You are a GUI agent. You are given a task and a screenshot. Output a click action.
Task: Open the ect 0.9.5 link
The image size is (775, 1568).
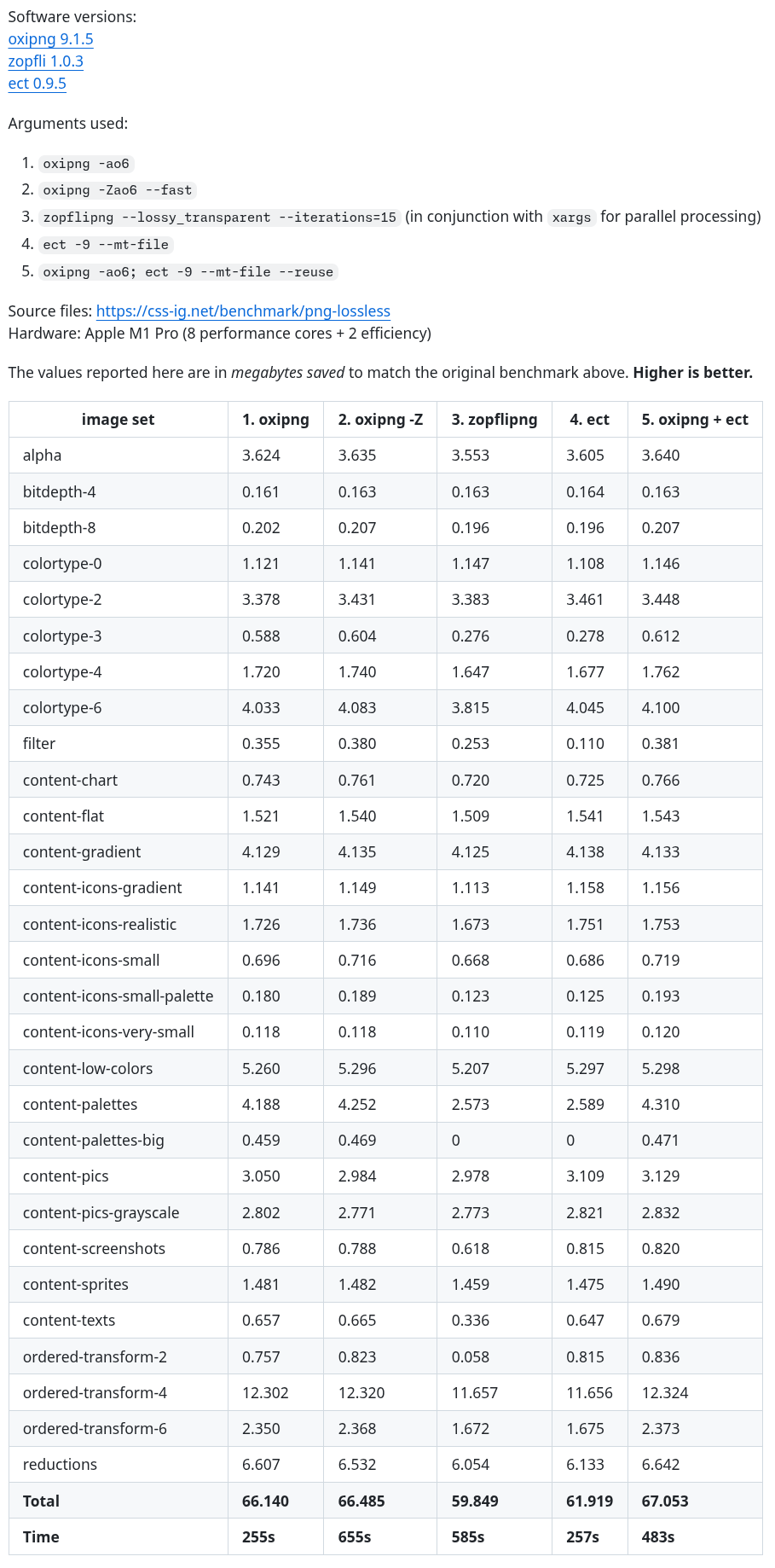[x=37, y=84]
